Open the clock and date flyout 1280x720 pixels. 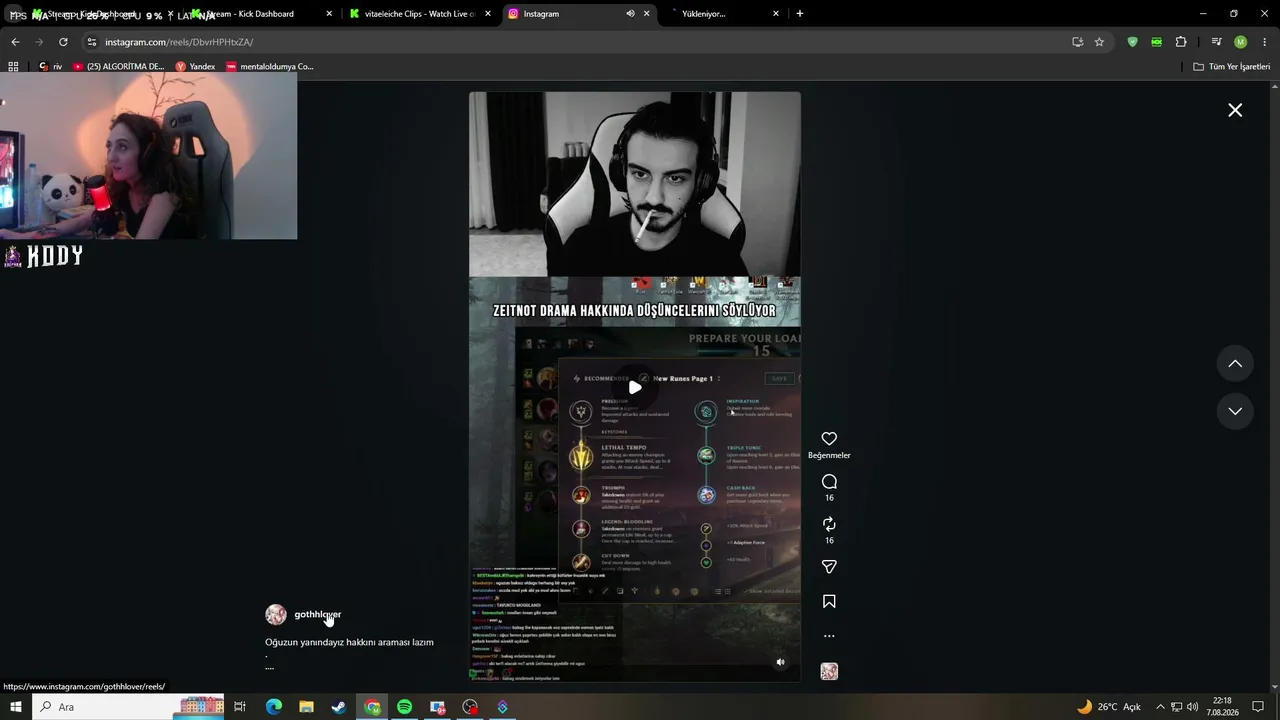tap(1222, 707)
